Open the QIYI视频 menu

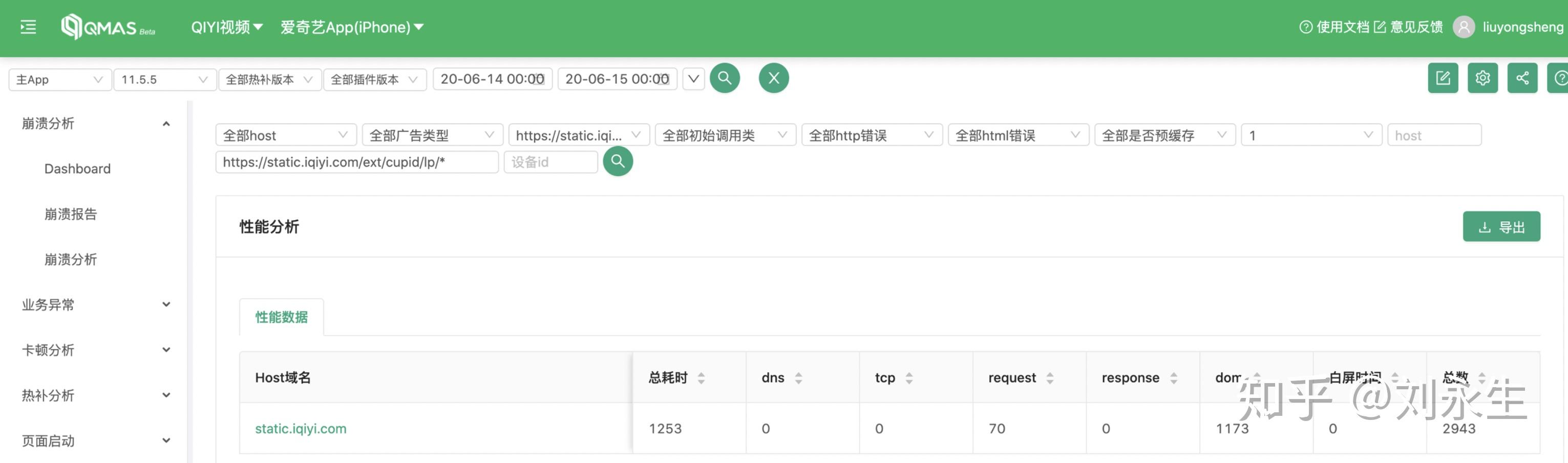point(226,27)
